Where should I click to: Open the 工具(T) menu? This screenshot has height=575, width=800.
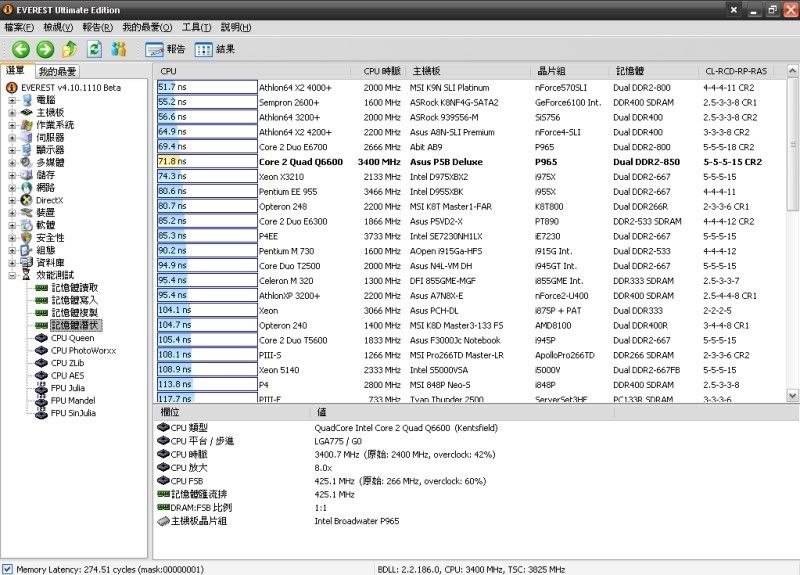[x=196, y=26]
